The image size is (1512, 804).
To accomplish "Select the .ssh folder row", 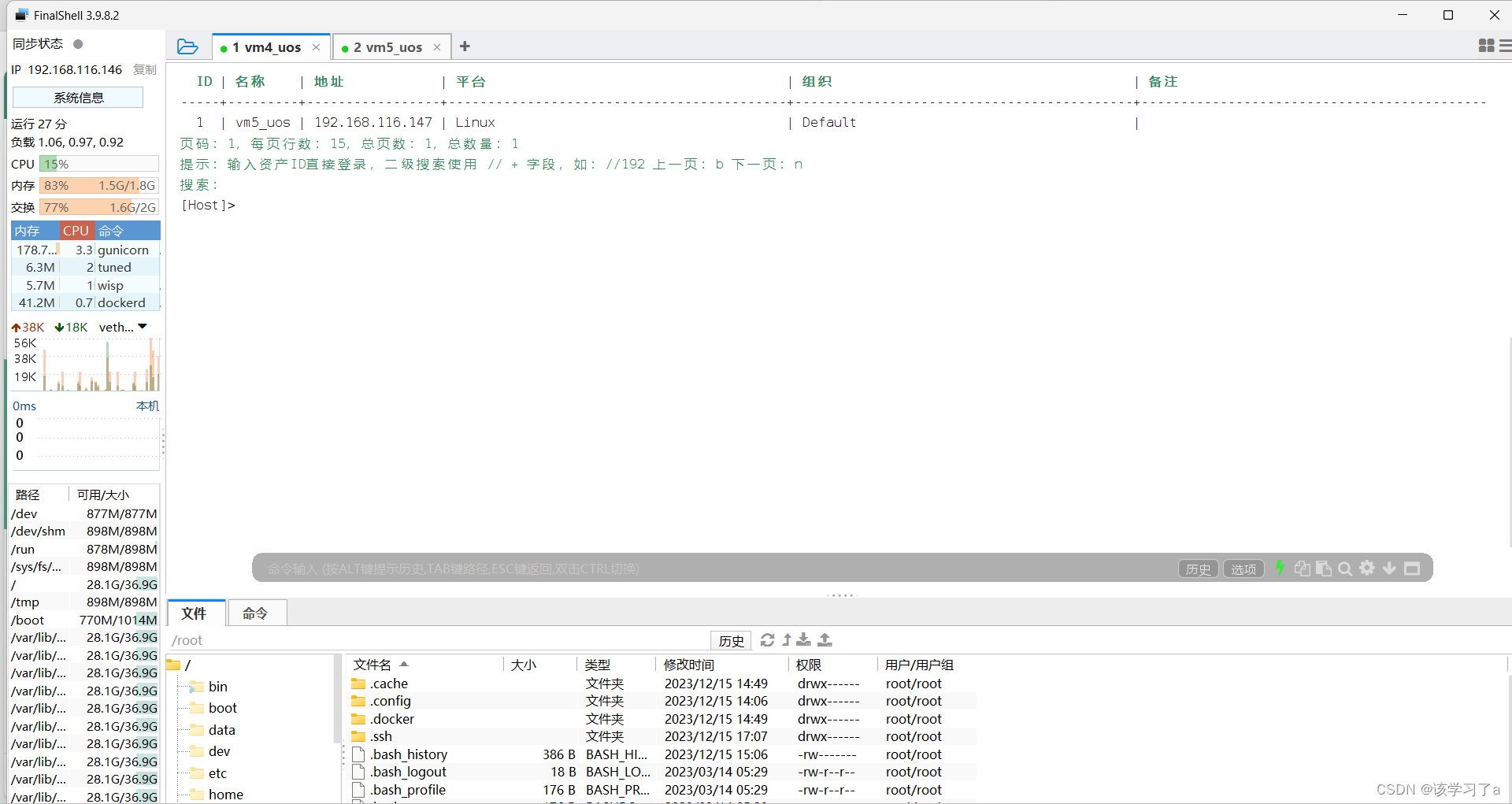I will tap(661, 736).
